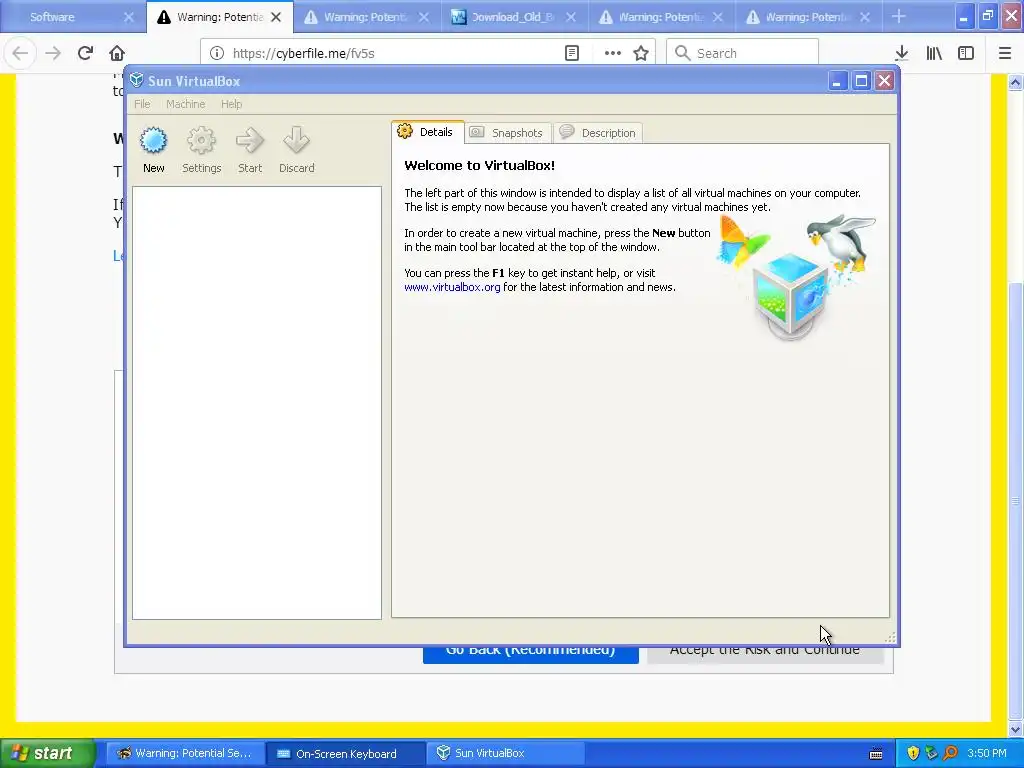Minimize the Sun VirtualBox window
1024x768 pixels.
coord(838,80)
